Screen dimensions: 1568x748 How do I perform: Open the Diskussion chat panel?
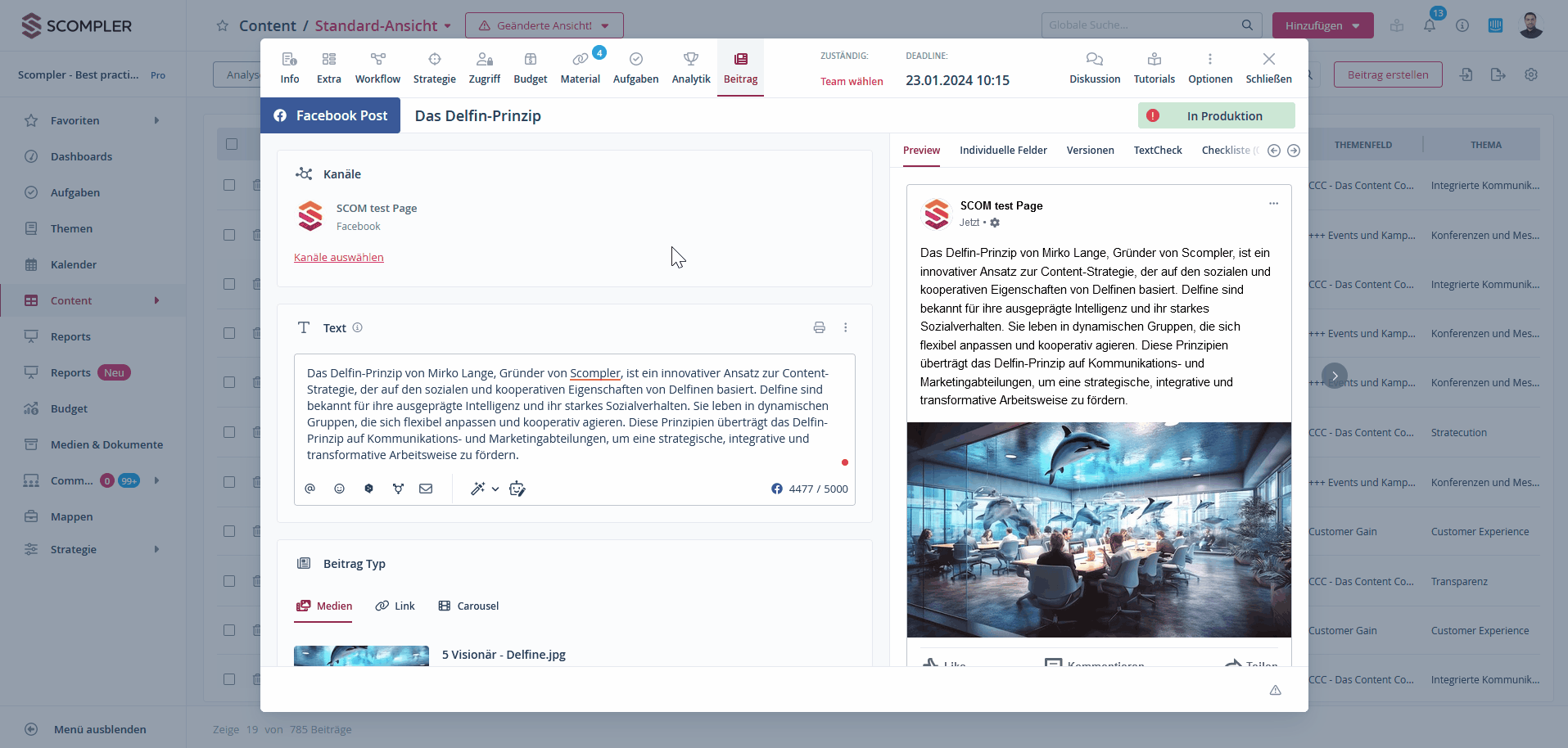pos(1094,68)
